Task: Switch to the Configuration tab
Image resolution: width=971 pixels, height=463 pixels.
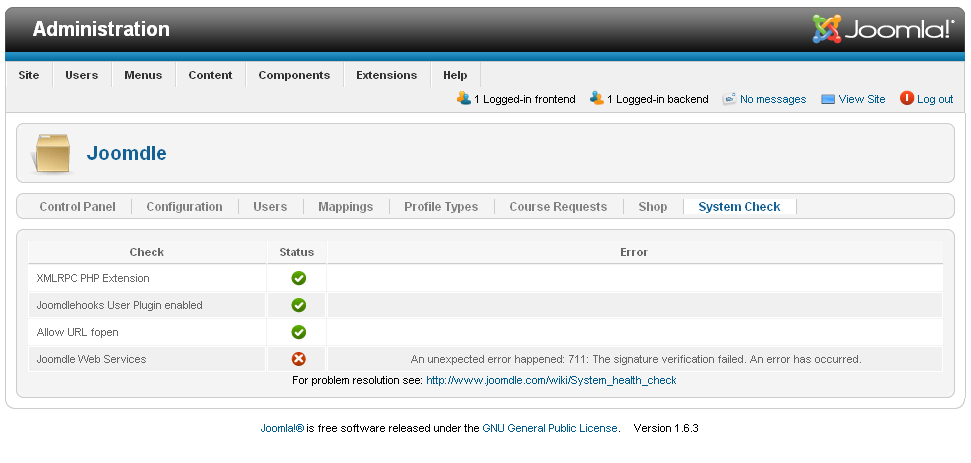Action: click(184, 207)
